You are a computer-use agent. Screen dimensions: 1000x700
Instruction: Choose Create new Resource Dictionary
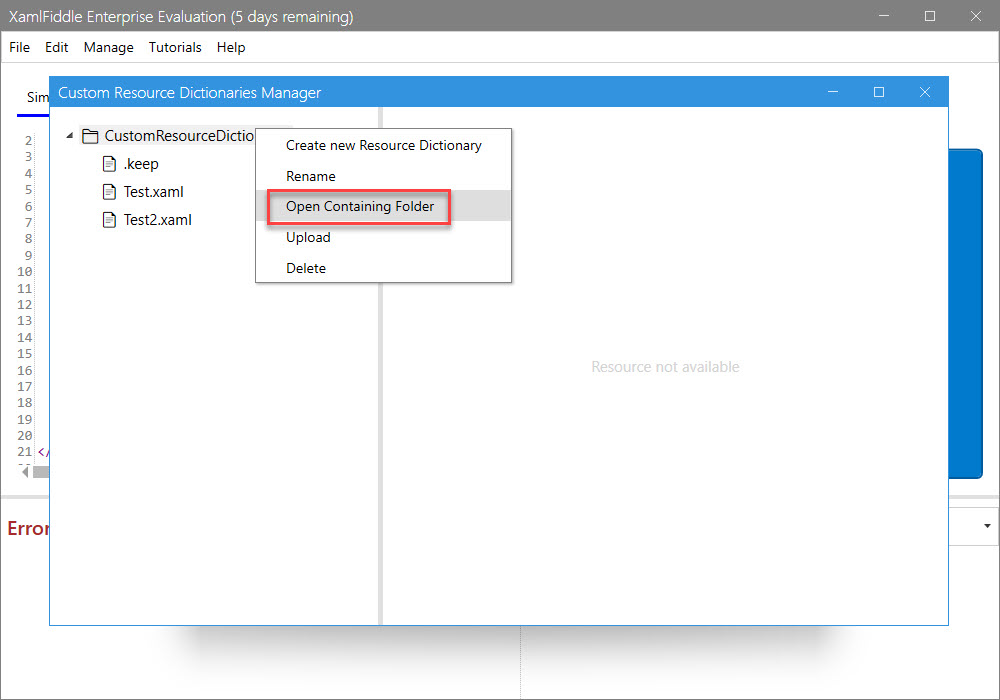[383, 145]
